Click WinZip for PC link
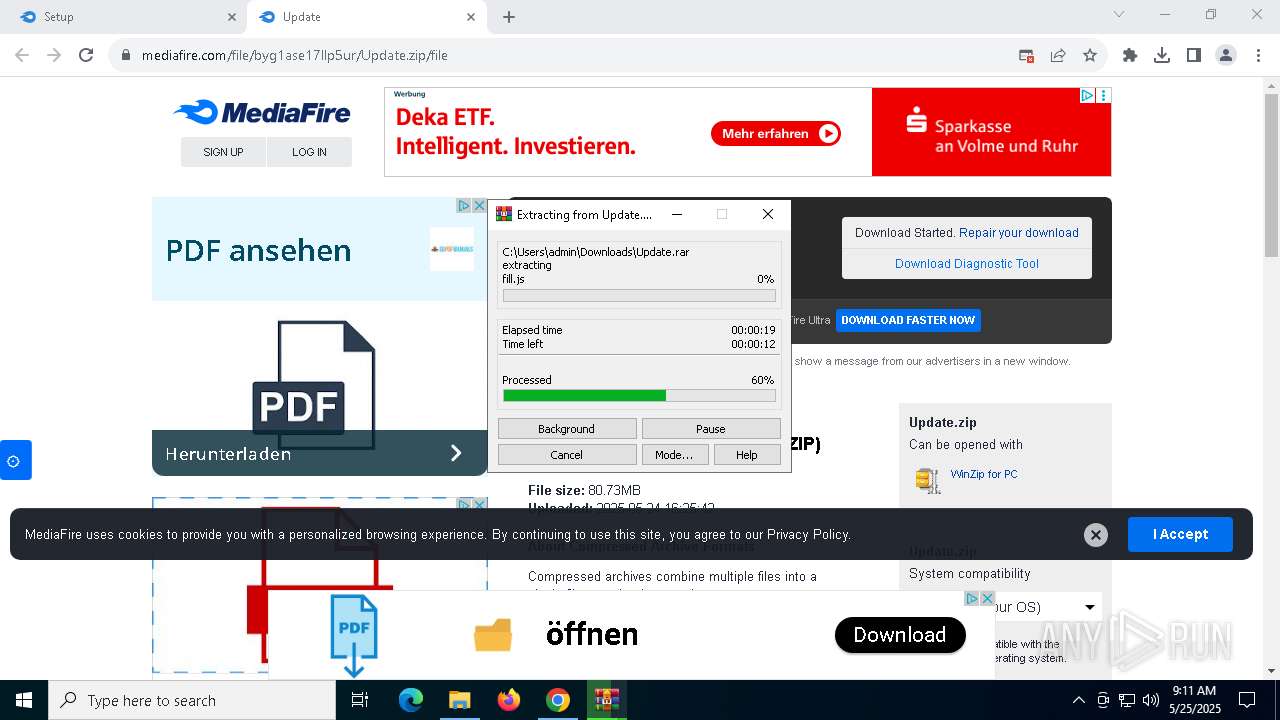The height and width of the screenshot is (720, 1280). (x=984, y=474)
